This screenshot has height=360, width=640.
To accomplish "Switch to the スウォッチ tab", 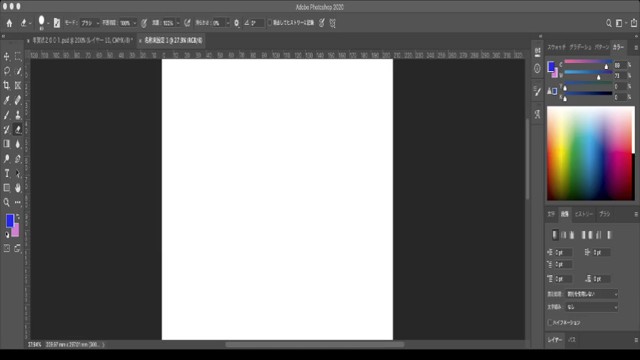I will 556,47.
